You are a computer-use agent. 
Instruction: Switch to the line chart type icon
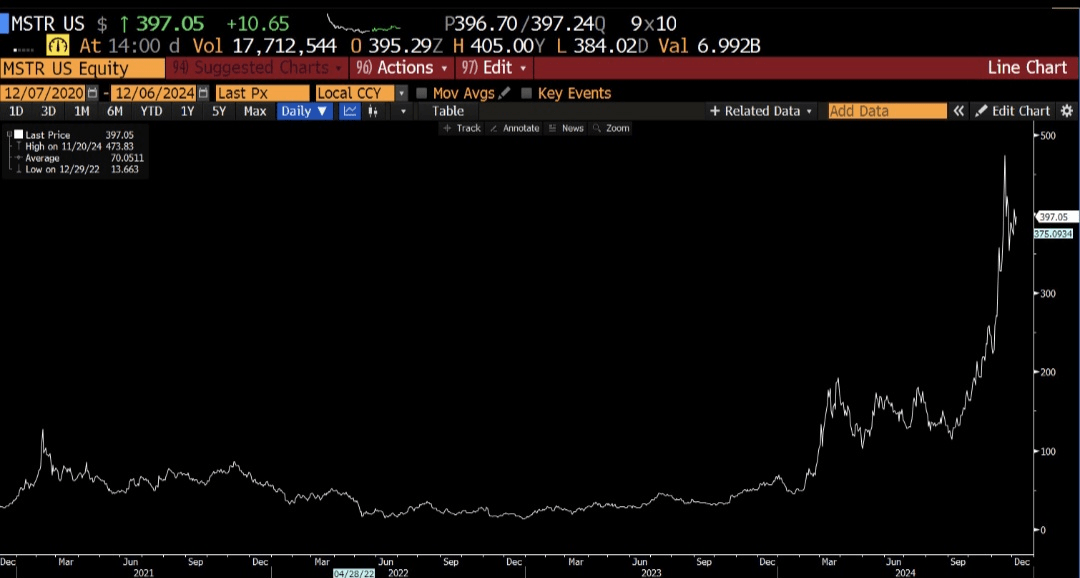tap(350, 111)
